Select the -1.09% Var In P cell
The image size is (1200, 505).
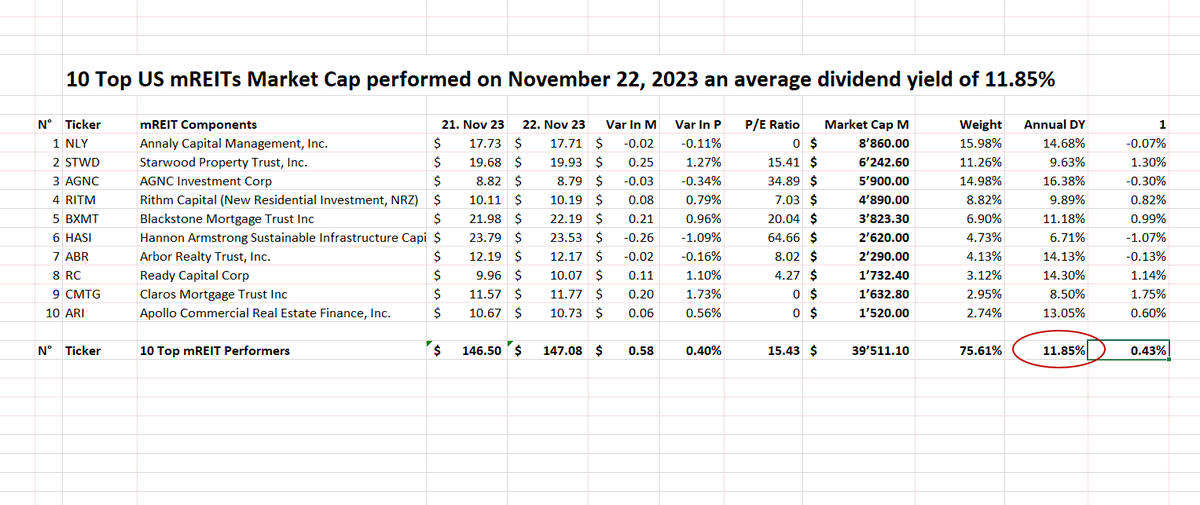click(702, 237)
